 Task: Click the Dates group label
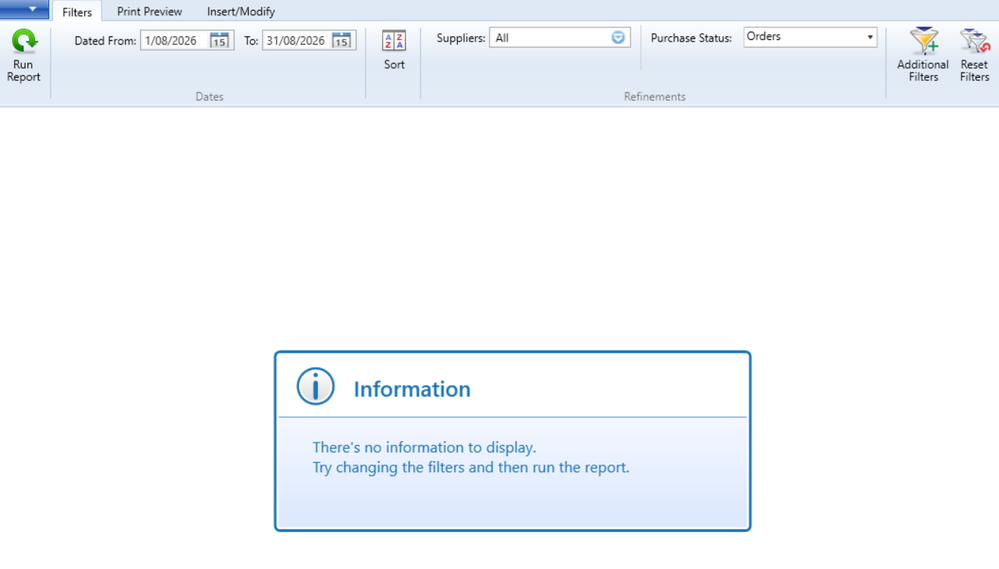coord(210,97)
